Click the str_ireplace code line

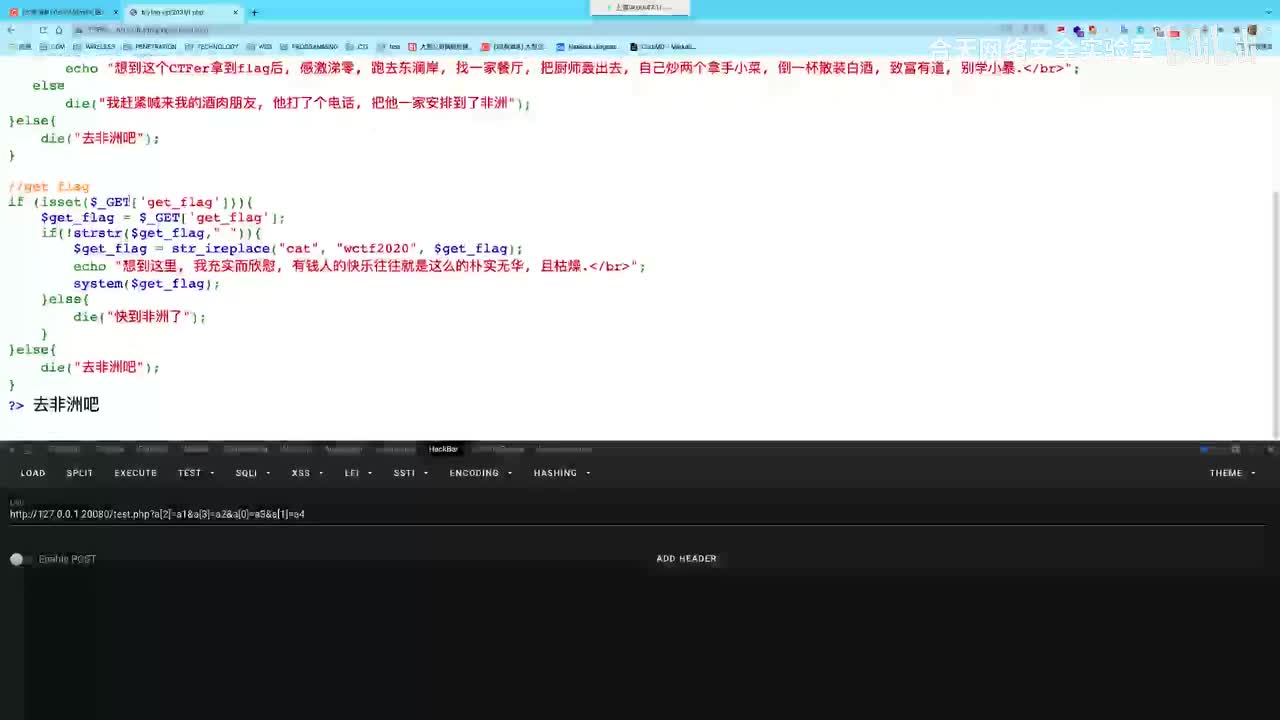click(298, 249)
